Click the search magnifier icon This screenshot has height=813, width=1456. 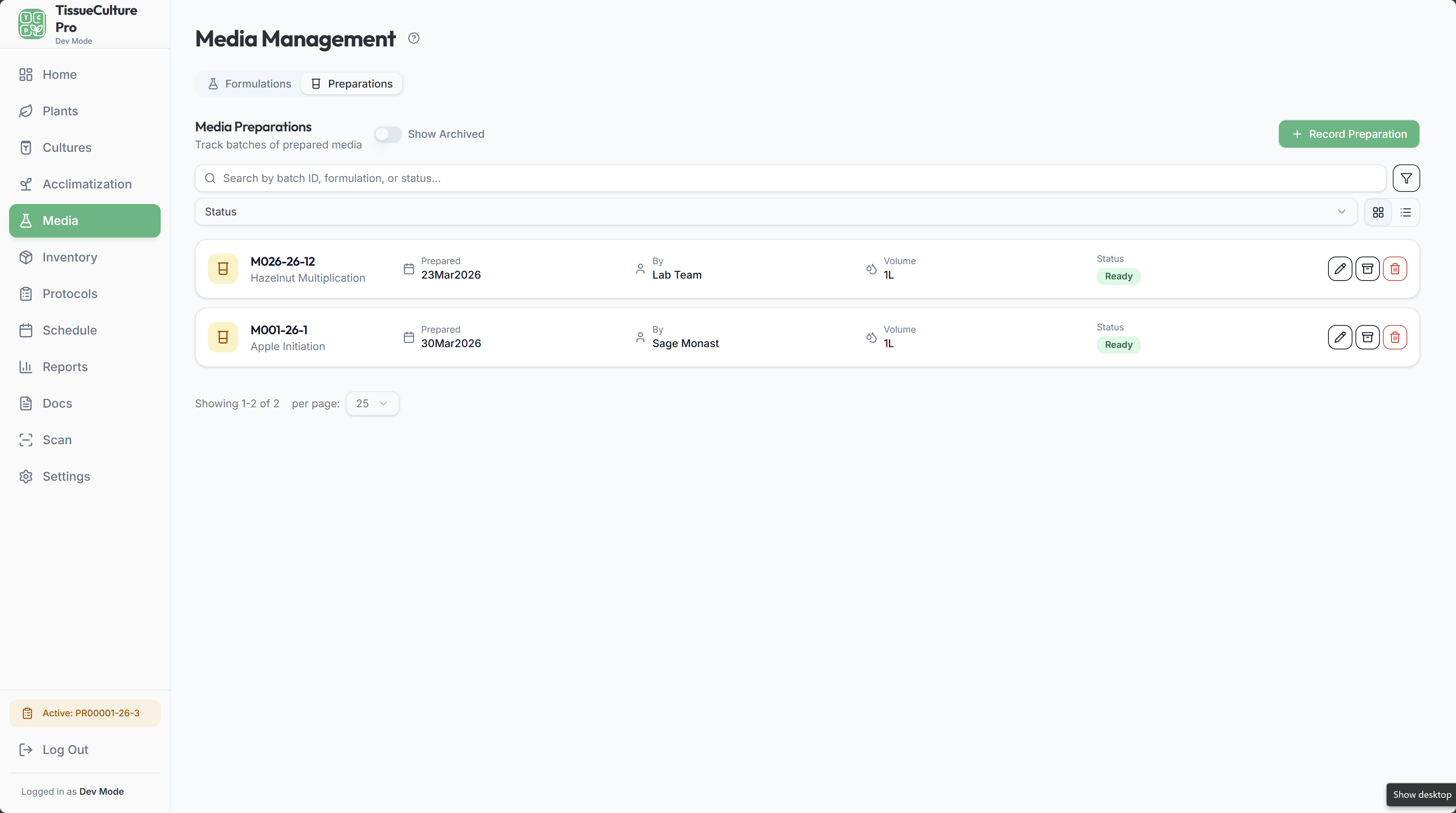pyautogui.click(x=210, y=179)
